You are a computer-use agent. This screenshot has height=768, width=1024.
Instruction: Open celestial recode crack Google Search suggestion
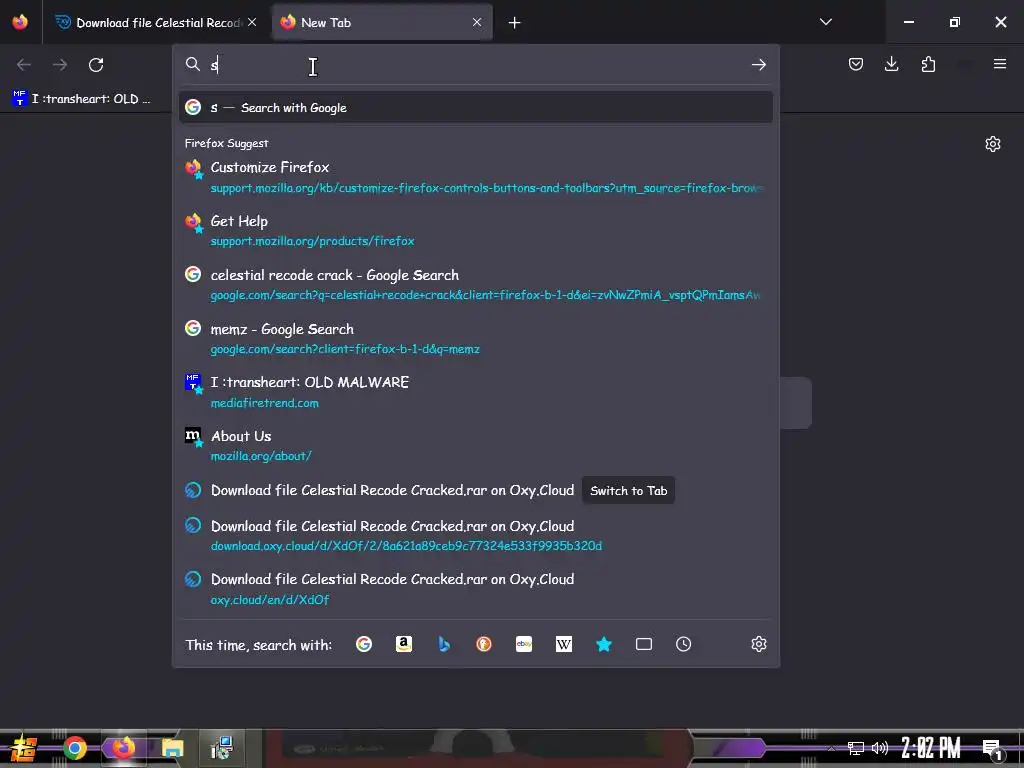tap(475, 285)
